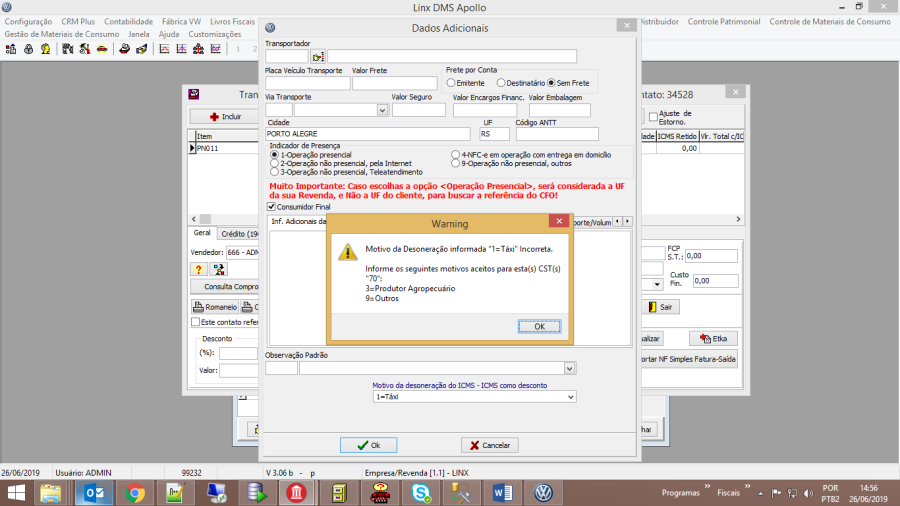Click the item grid scroll left arrow
Screen dimensions: 900x506
[x=194, y=219]
